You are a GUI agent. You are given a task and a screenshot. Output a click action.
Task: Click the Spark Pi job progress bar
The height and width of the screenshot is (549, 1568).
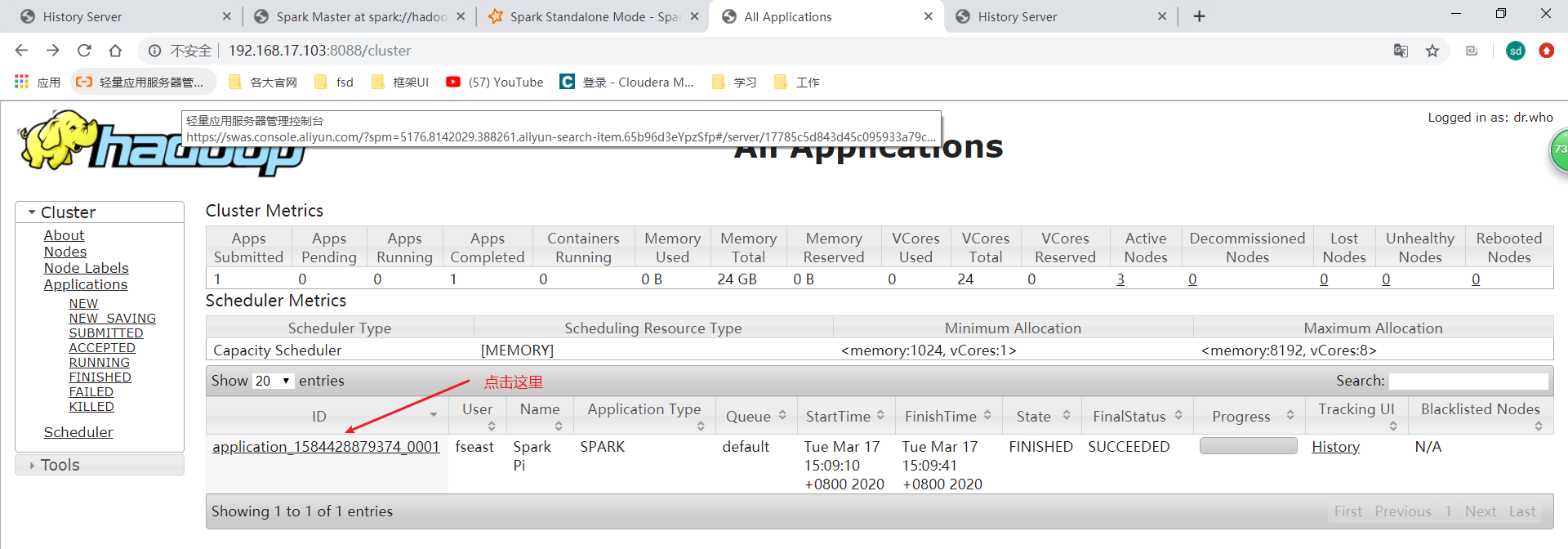[1248, 446]
